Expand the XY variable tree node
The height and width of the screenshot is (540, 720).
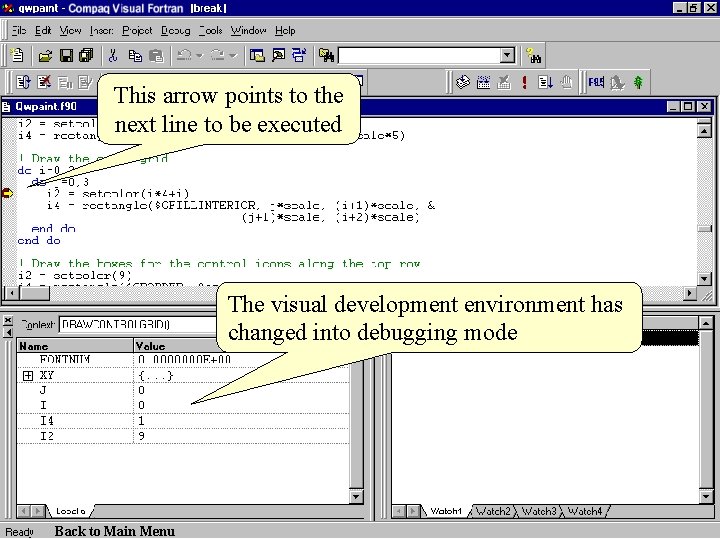click(x=28, y=376)
